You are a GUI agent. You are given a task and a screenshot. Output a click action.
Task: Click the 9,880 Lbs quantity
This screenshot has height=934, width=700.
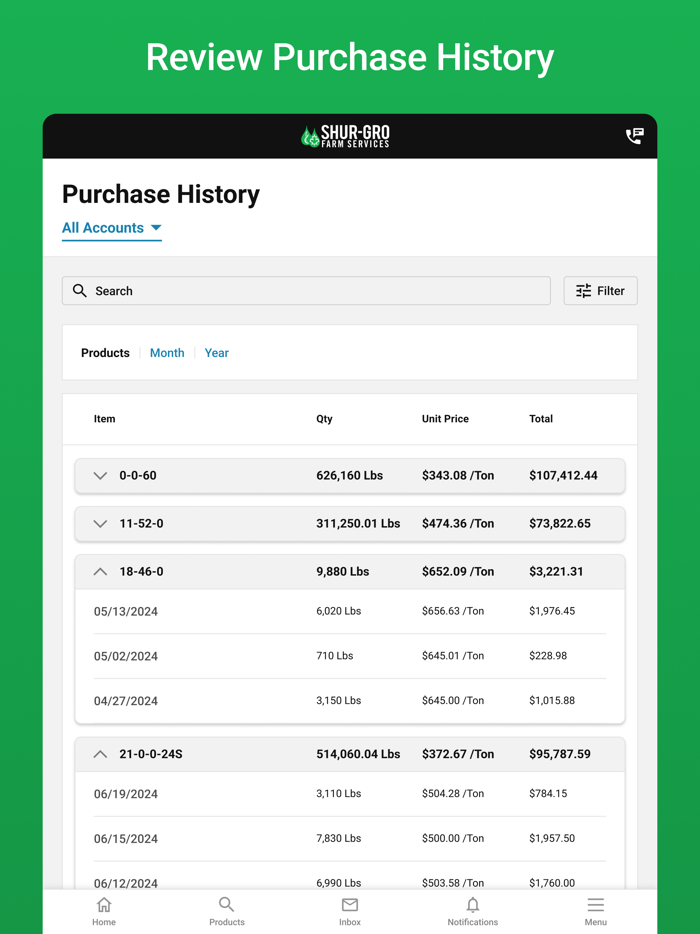[x=343, y=572]
